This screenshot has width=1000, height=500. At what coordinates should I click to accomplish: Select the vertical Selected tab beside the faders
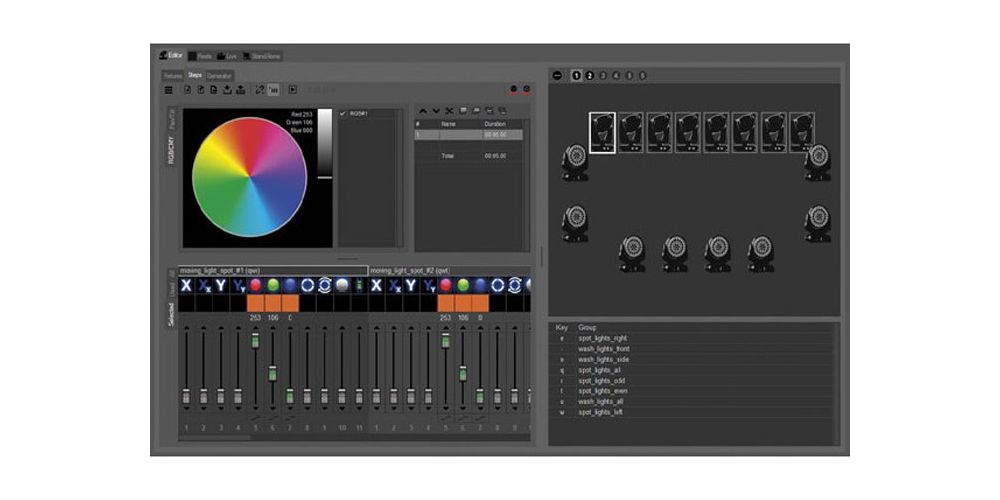tap(172, 315)
